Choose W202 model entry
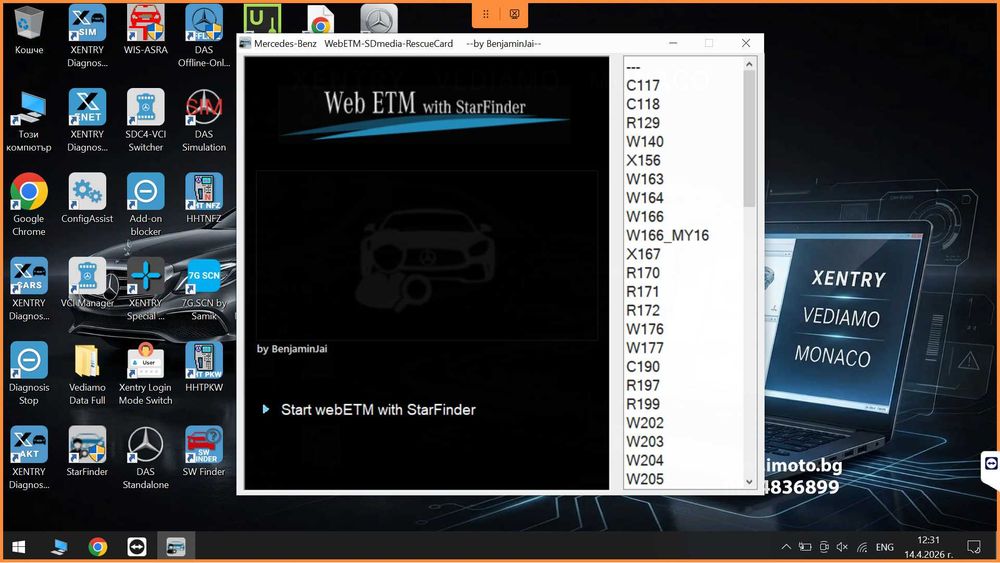The width and height of the screenshot is (1000, 563). [645, 423]
